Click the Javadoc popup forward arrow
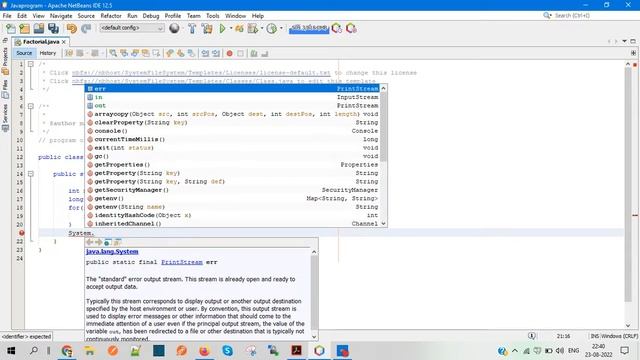 click(98, 242)
